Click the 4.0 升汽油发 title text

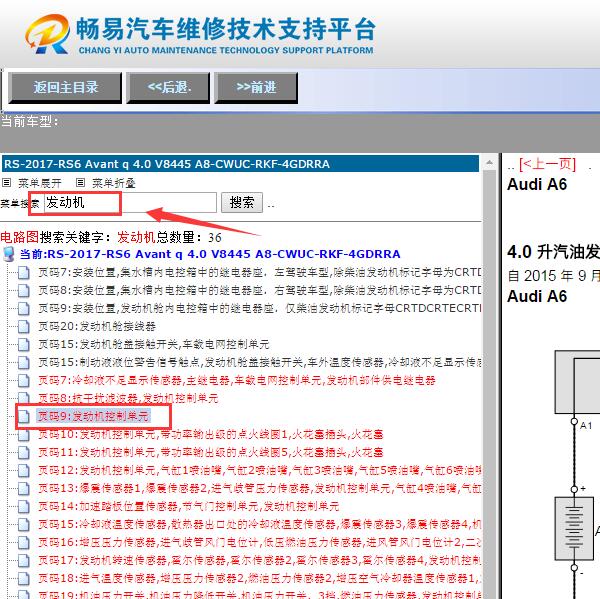pyautogui.click(x=553, y=252)
